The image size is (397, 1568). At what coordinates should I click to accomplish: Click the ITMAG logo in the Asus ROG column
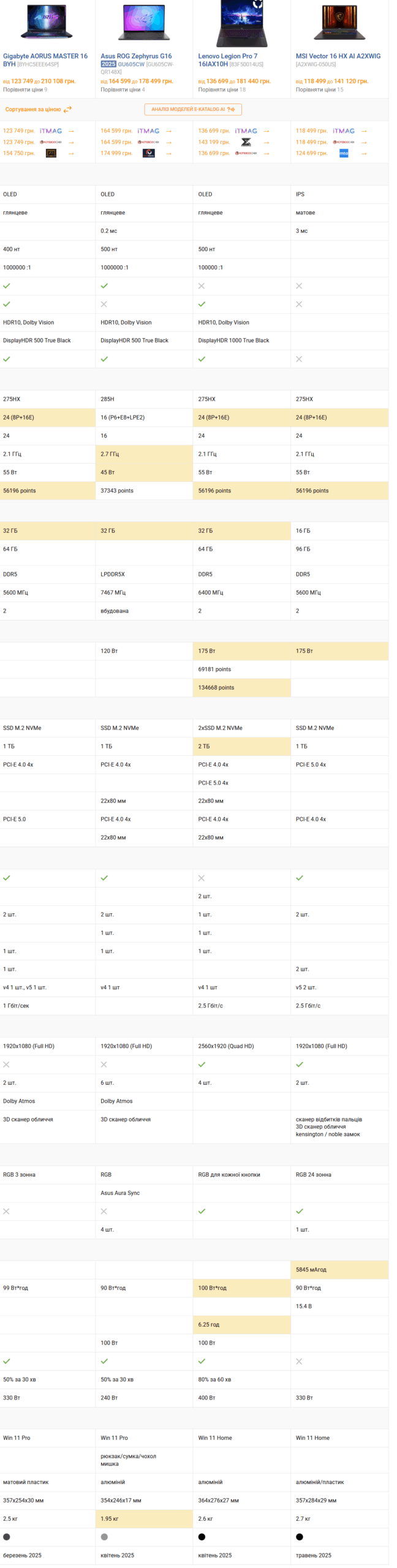tap(148, 131)
